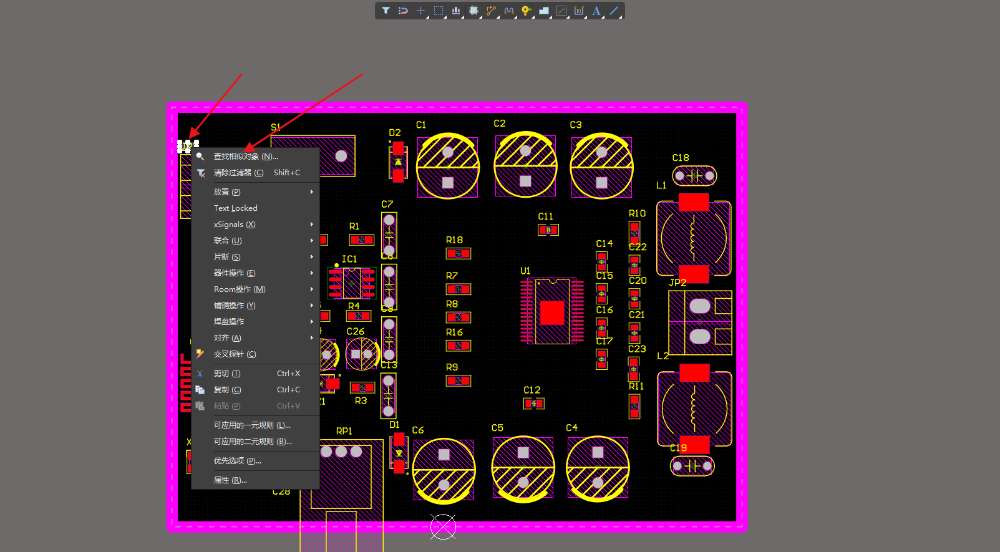Image resolution: width=1000 pixels, height=552 pixels.
Task: Choose the move objects cross icon
Action: pyautogui.click(x=420, y=11)
